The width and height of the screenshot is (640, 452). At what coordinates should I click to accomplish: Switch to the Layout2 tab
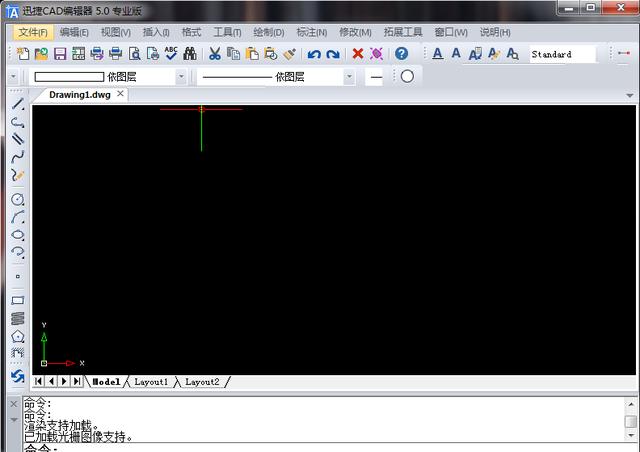202,382
